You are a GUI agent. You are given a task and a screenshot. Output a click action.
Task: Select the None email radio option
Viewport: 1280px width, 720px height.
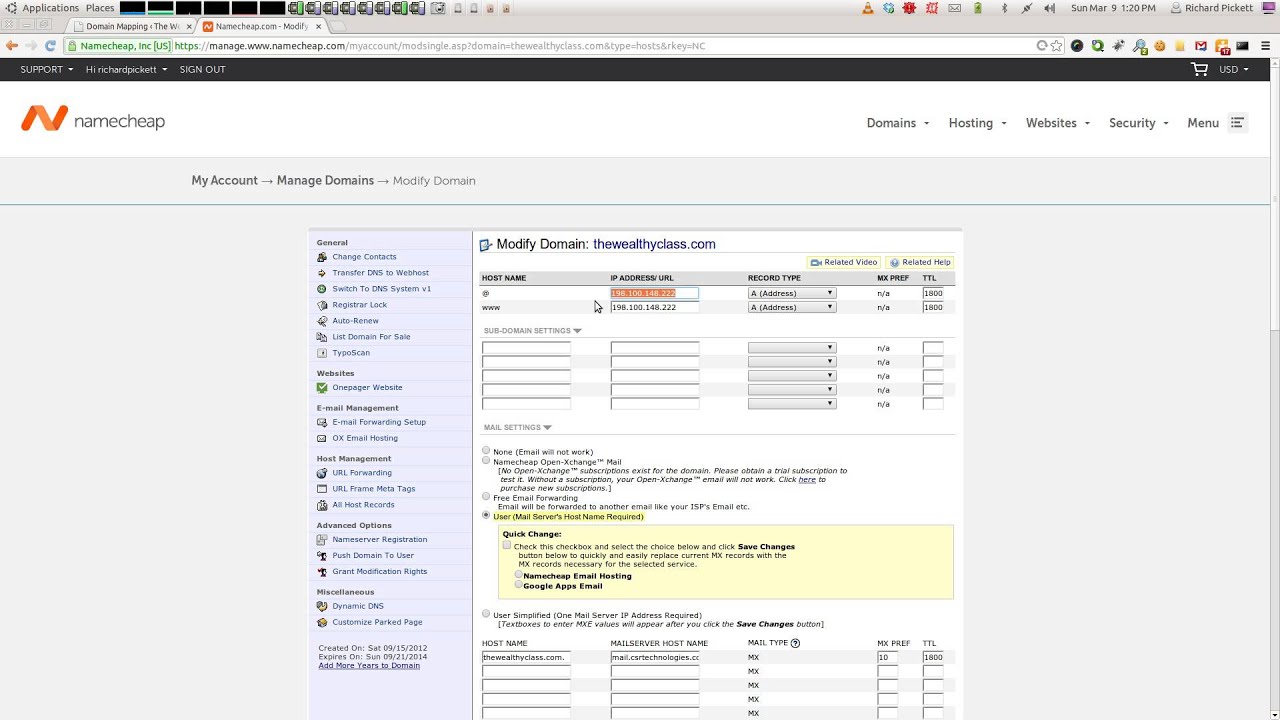point(486,451)
